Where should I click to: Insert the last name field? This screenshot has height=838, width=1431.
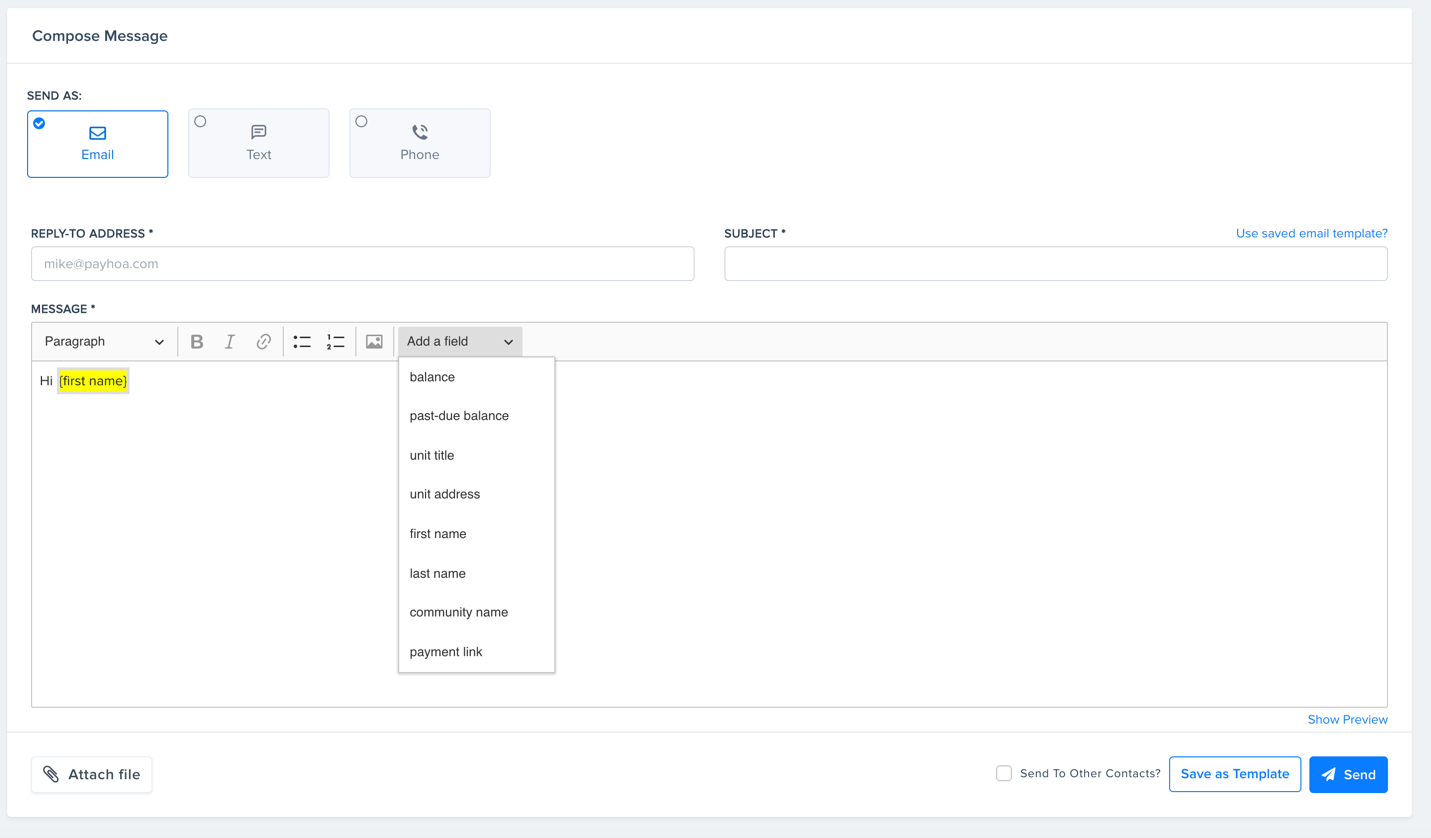tap(476, 573)
